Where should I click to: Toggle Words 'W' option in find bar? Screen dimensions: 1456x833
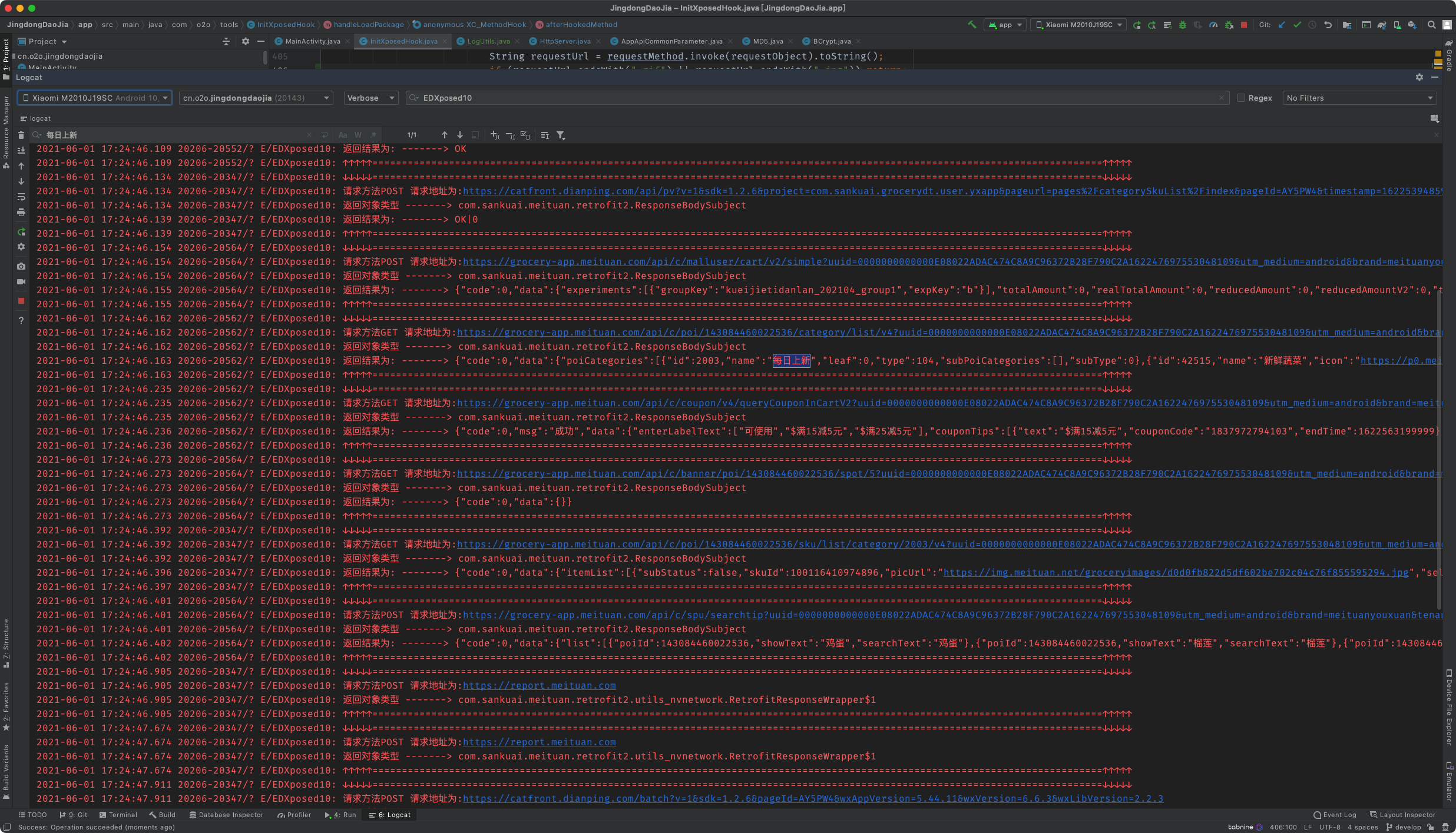[358, 135]
